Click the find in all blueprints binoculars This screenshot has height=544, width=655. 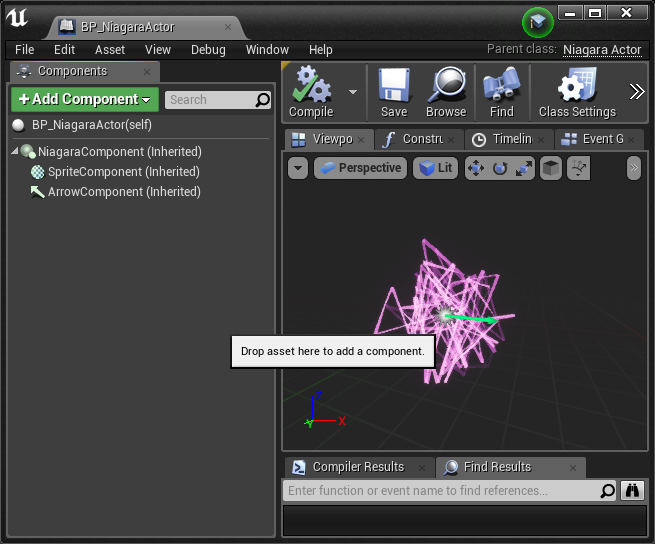(x=632, y=491)
